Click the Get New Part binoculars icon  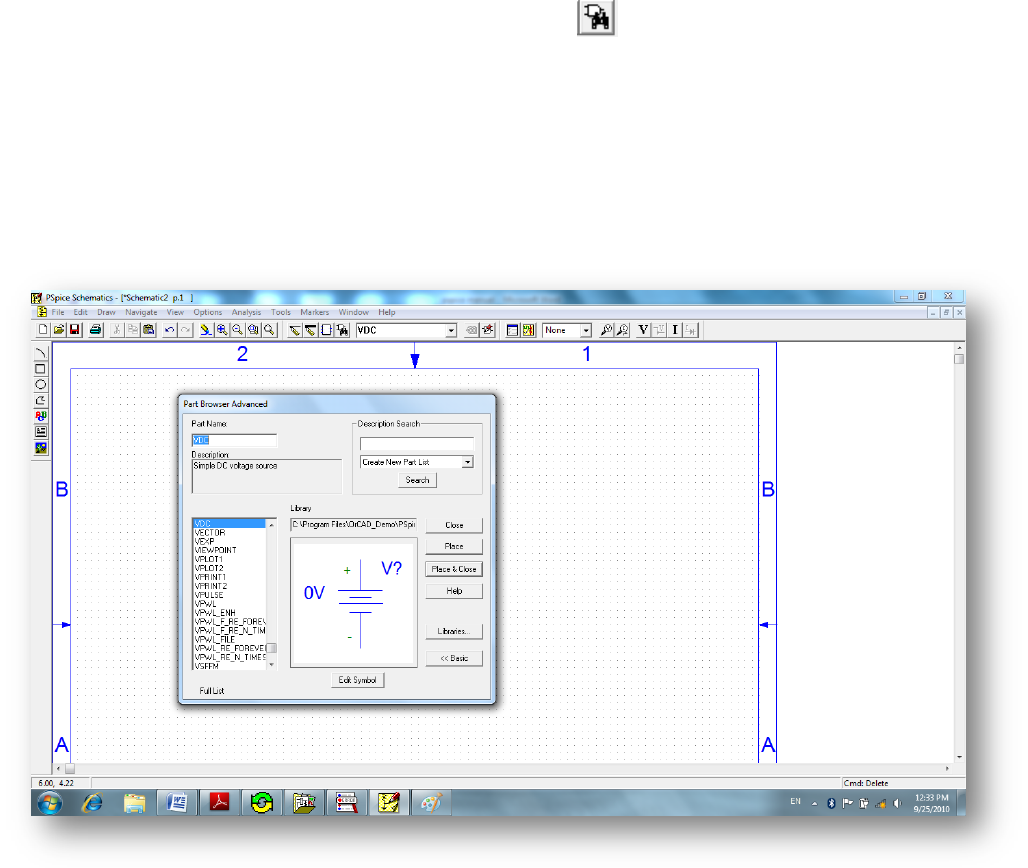[342, 330]
